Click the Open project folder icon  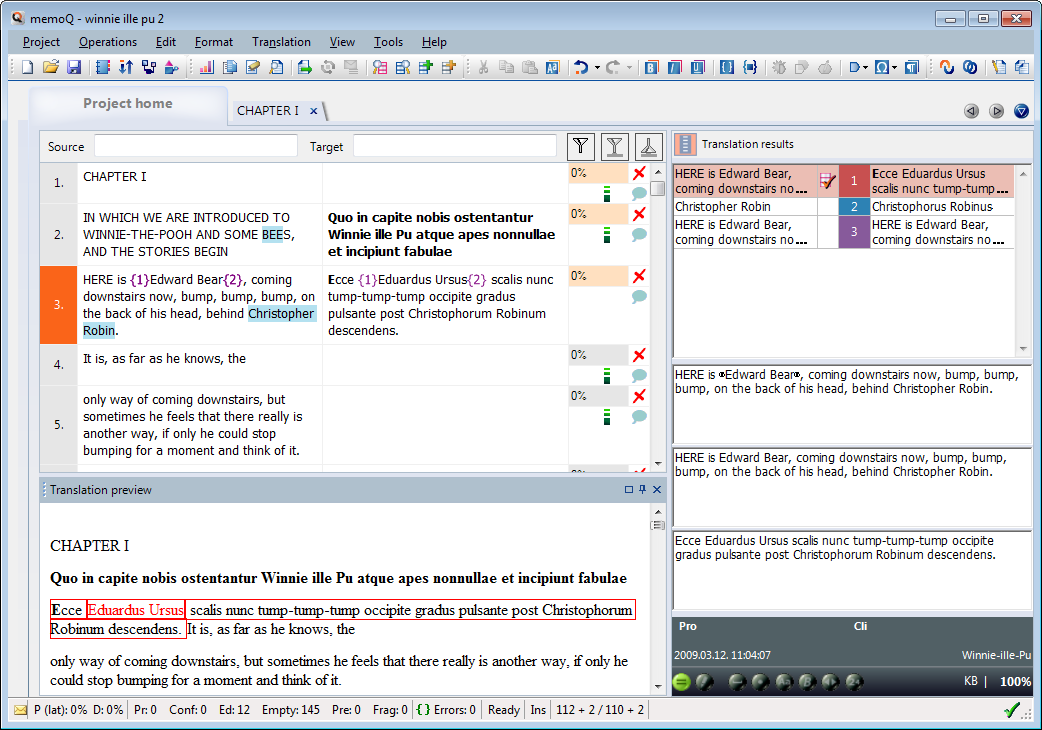tap(51, 67)
